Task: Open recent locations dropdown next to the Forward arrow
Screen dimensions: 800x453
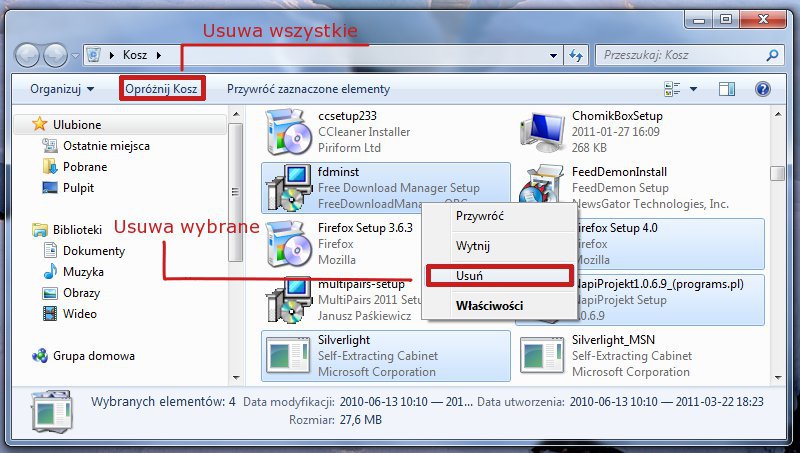Action: (x=75, y=55)
